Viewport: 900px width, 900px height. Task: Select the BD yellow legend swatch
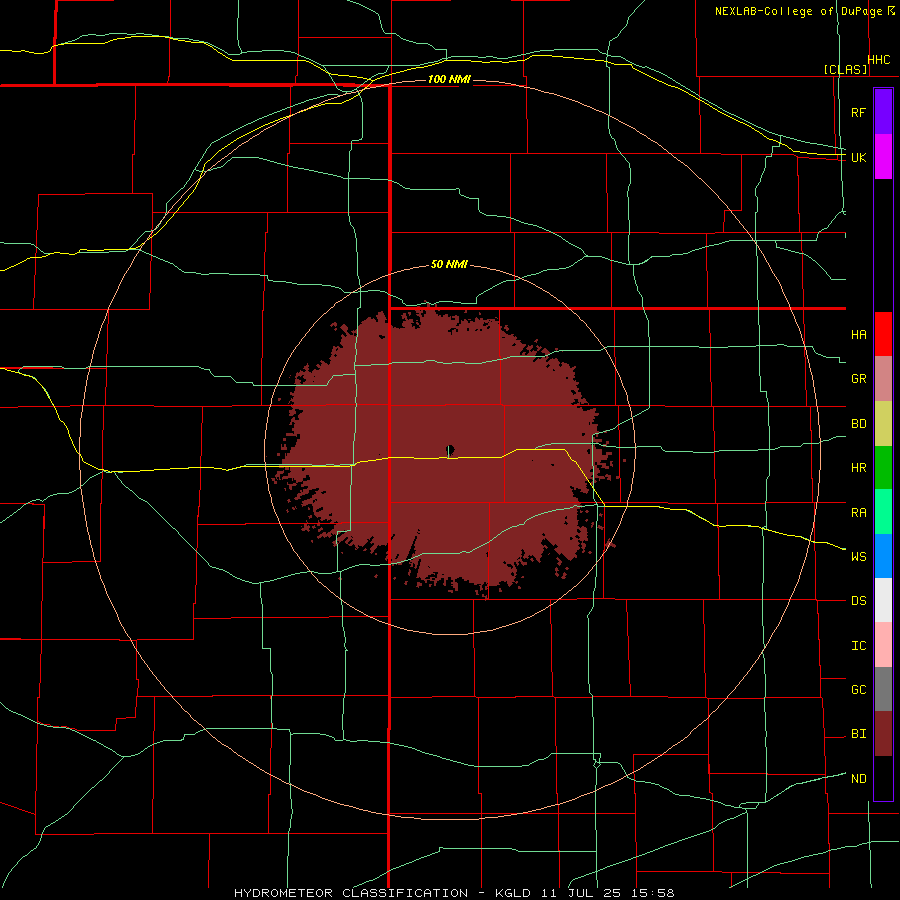pos(883,423)
